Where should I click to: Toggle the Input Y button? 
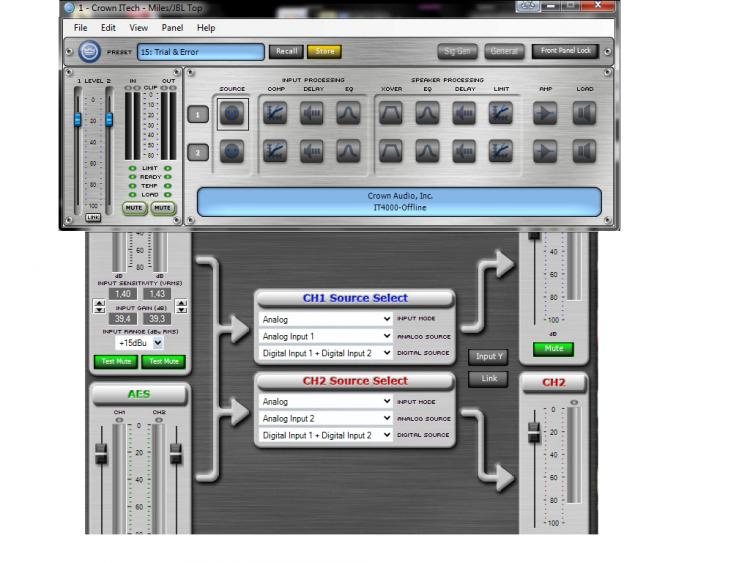pyautogui.click(x=488, y=356)
